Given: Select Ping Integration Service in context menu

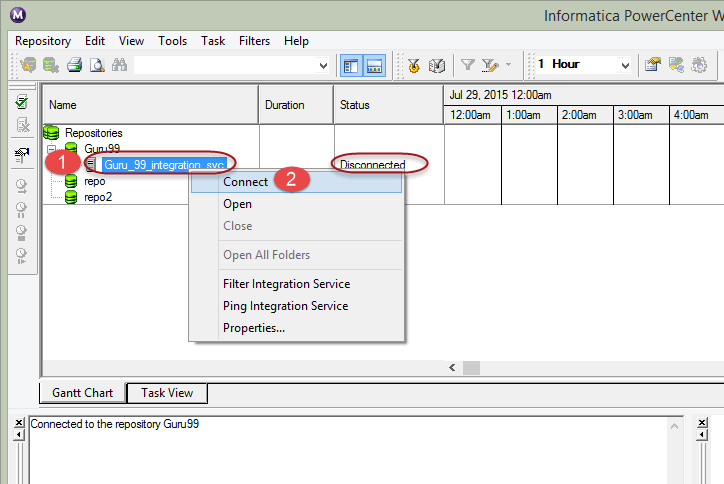Looking at the screenshot, I should click(x=285, y=306).
